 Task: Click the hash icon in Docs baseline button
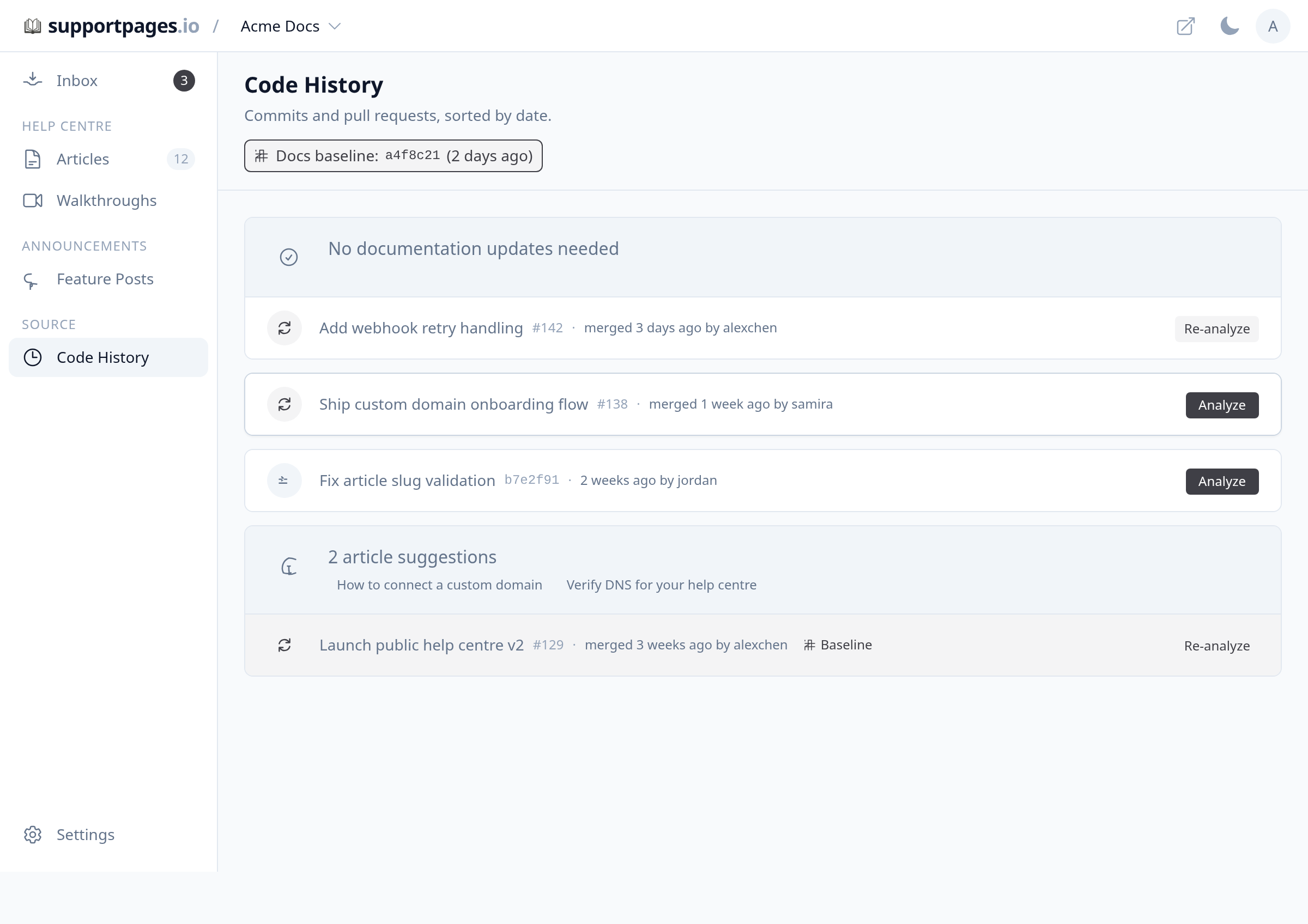pos(261,156)
